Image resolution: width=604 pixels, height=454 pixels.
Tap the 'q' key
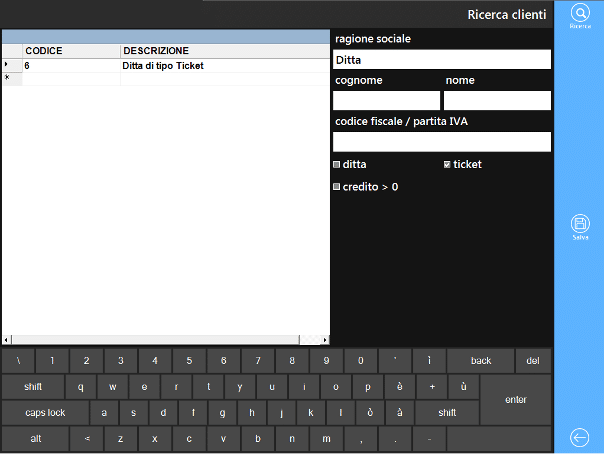pyautogui.click(x=81, y=387)
